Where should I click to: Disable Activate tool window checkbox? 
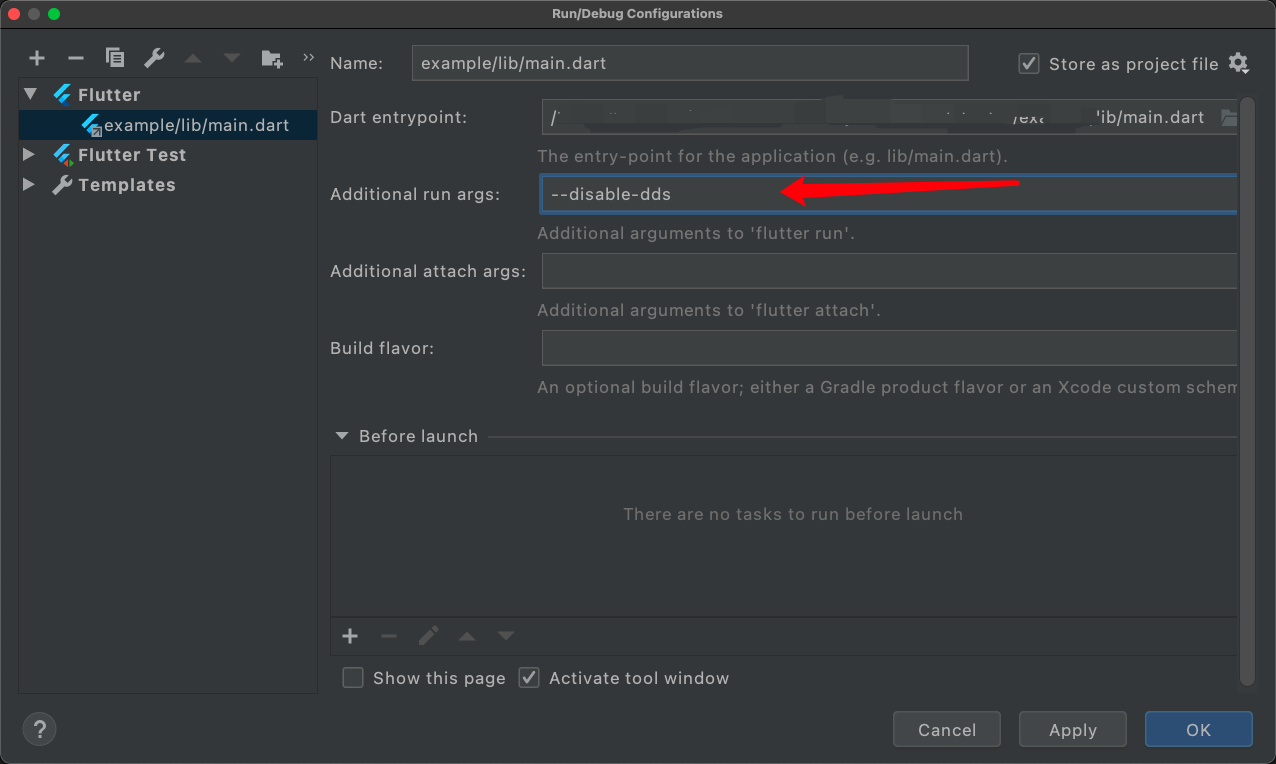(x=528, y=678)
